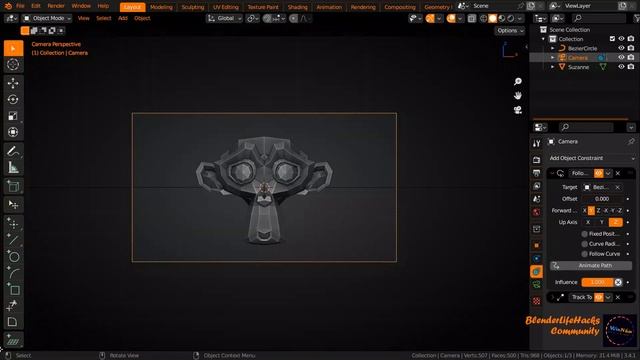The image size is (640, 360).
Task: Disable Camera in renders via camera icon
Action: pos(631,58)
